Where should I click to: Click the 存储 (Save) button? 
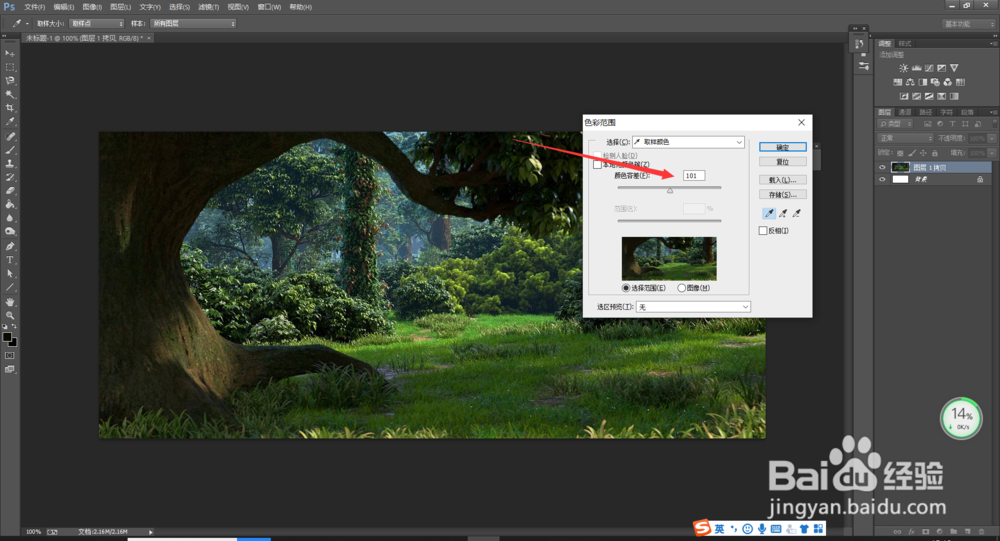pos(783,195)
